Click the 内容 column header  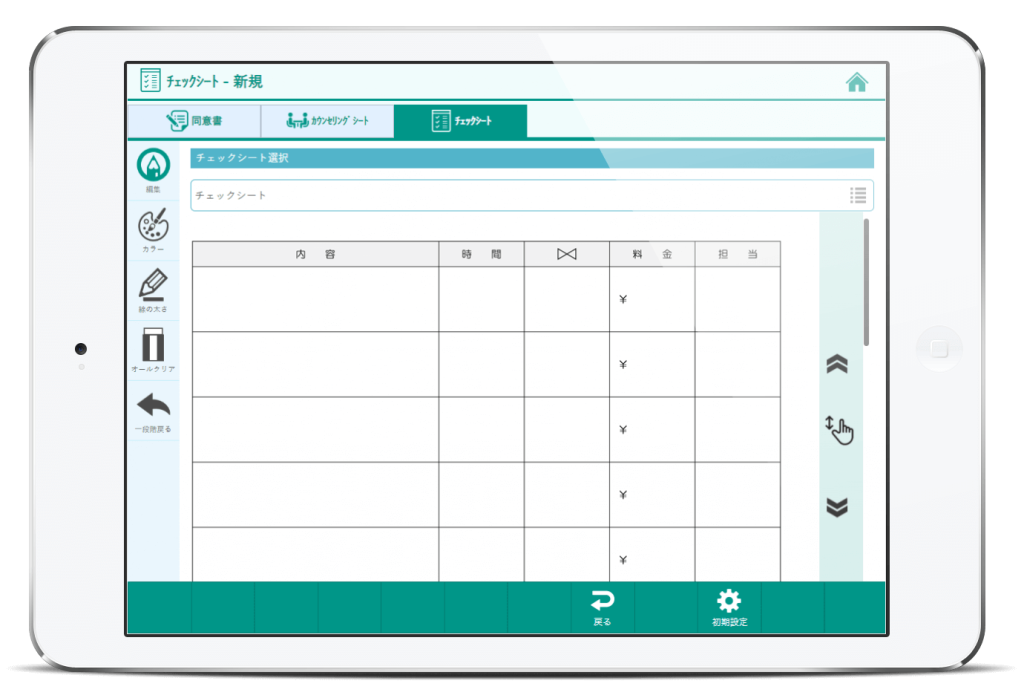315,254
